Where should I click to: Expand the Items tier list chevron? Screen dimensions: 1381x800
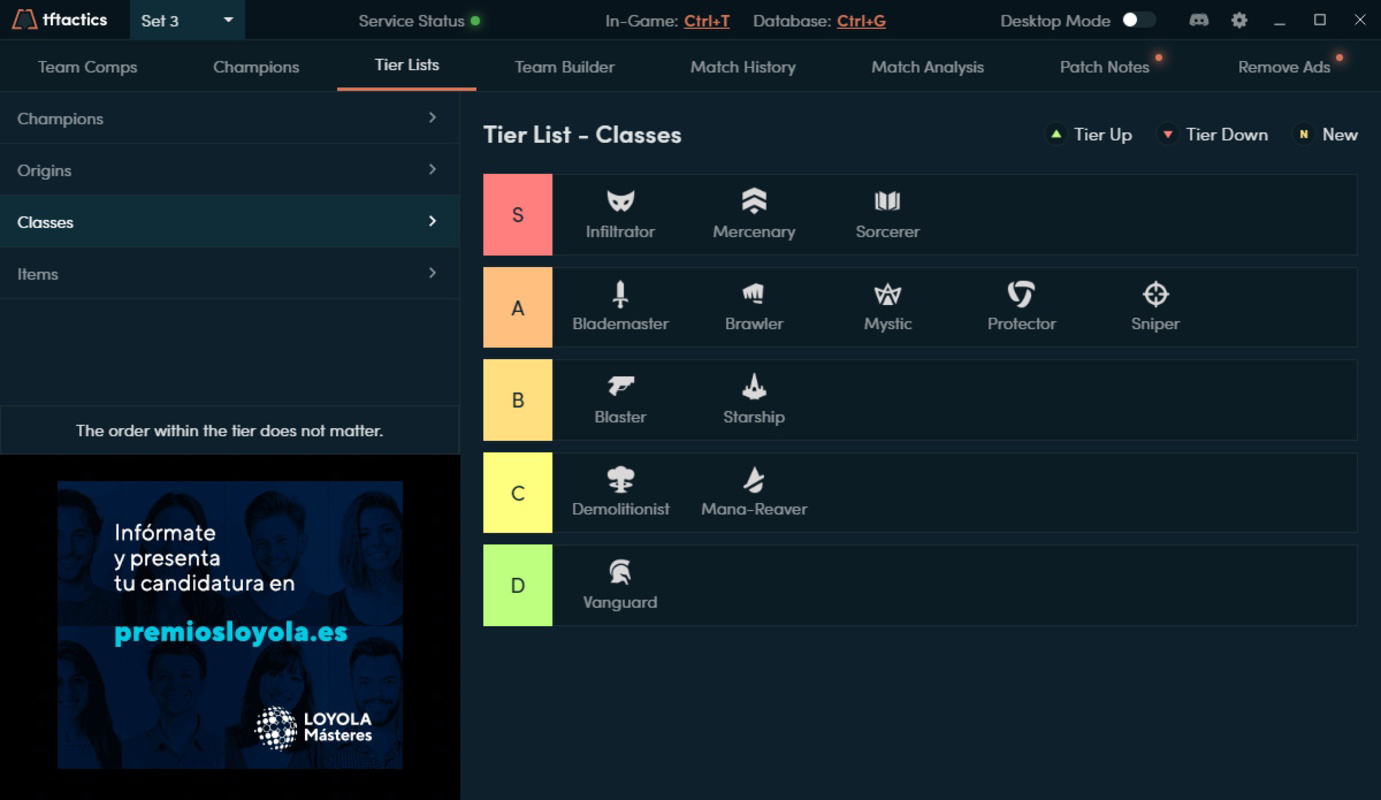(432, 273)
